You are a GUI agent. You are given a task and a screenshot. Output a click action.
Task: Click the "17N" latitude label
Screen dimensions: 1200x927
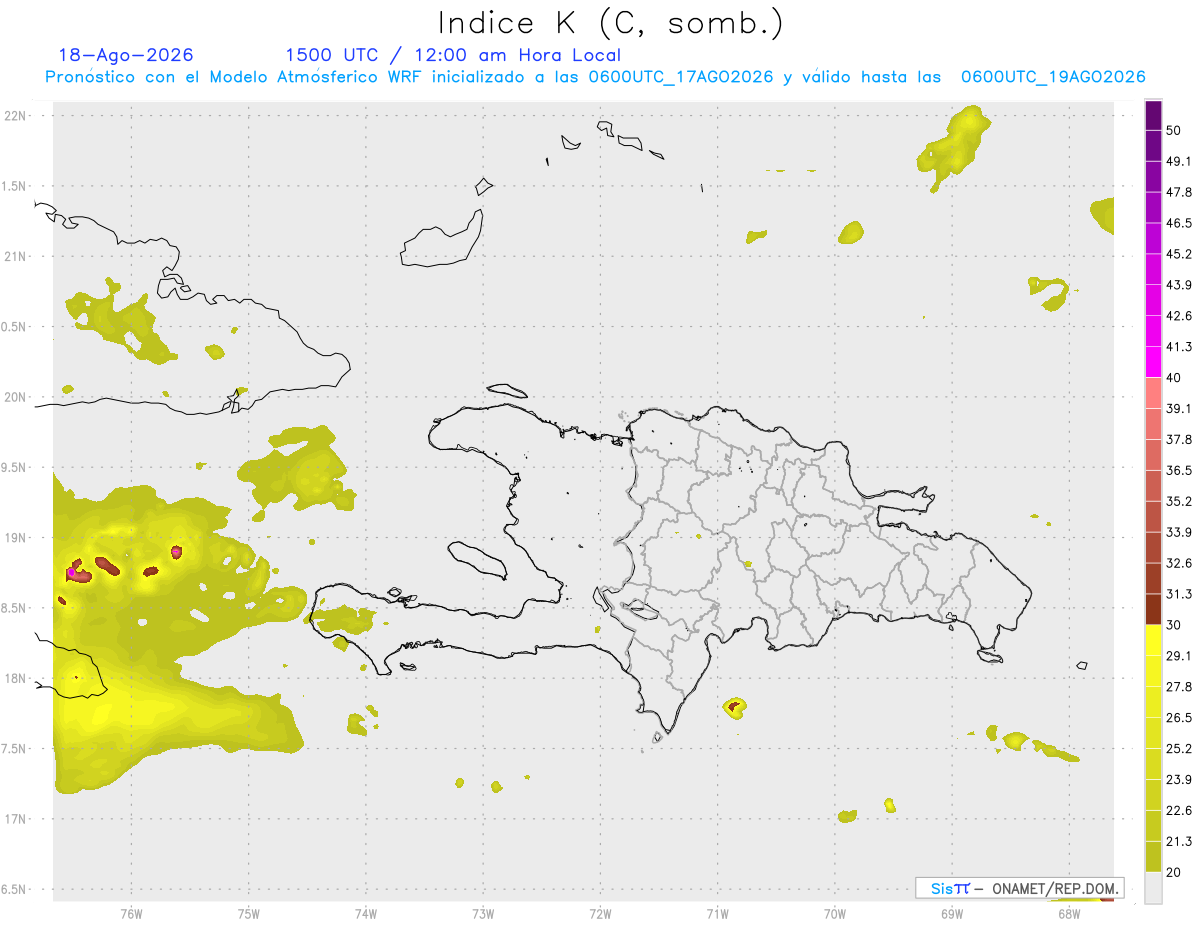click(x=16, y=819)
